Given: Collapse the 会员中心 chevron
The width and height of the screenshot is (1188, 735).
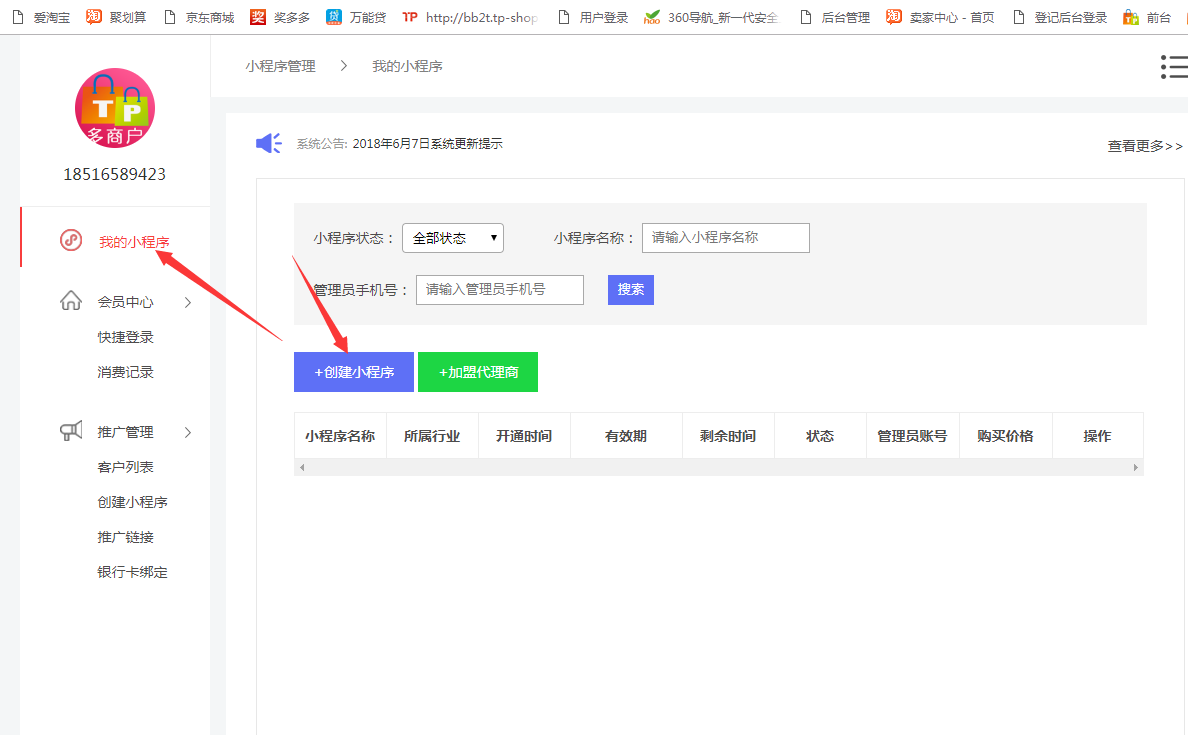Looking at the screenshot, I should point(187,302).
